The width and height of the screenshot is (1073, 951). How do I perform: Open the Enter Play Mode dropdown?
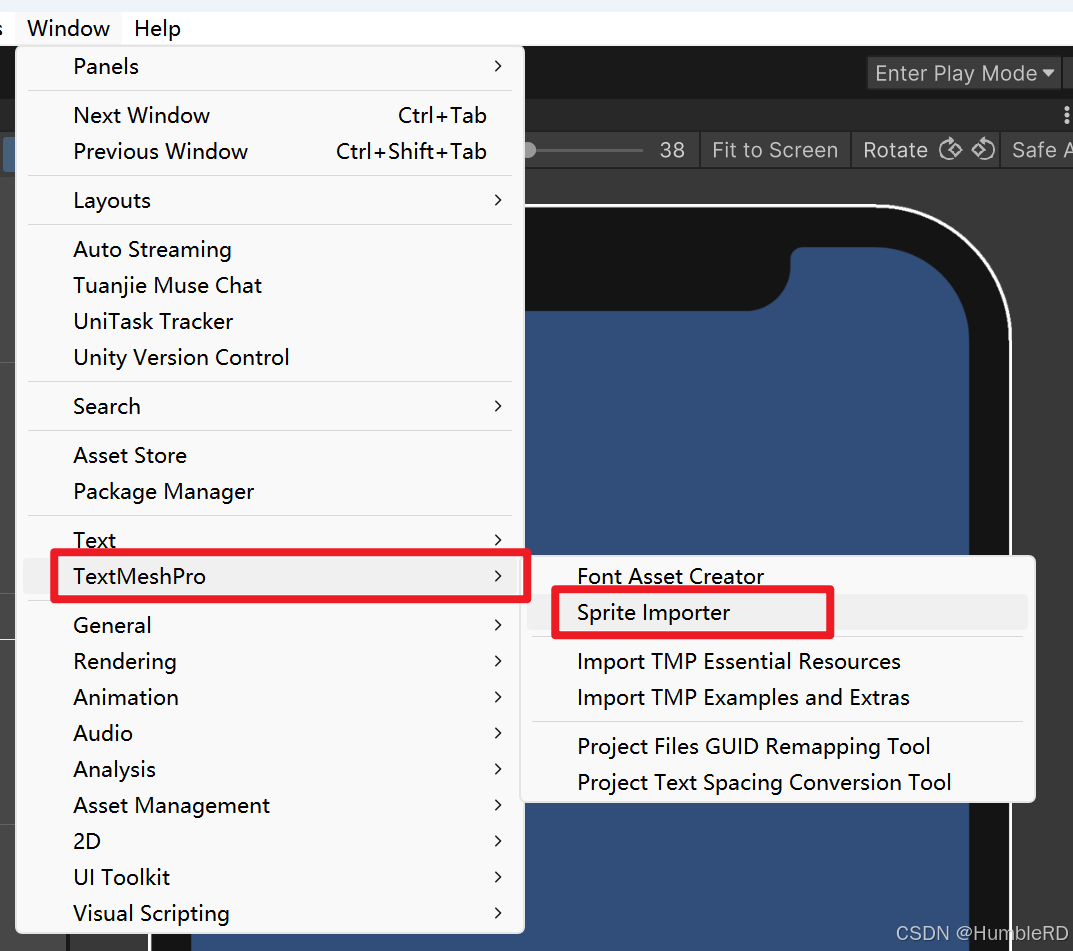point(964,73)
